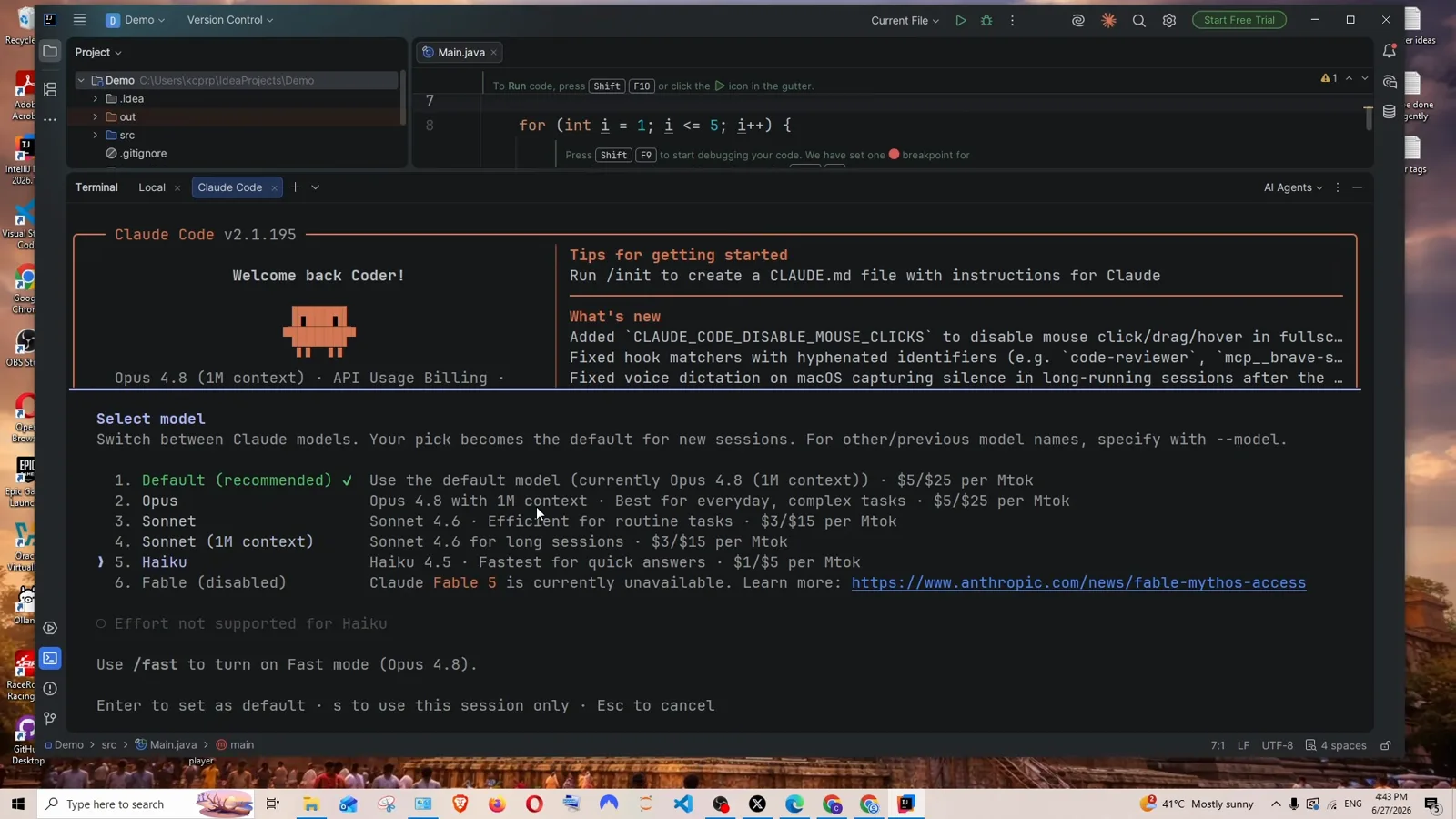Image resolution: width=1456 pixels, height=819 pixels.
Task: Open Search Everywhere magnifier icon
Action: tap(1138, 20)
